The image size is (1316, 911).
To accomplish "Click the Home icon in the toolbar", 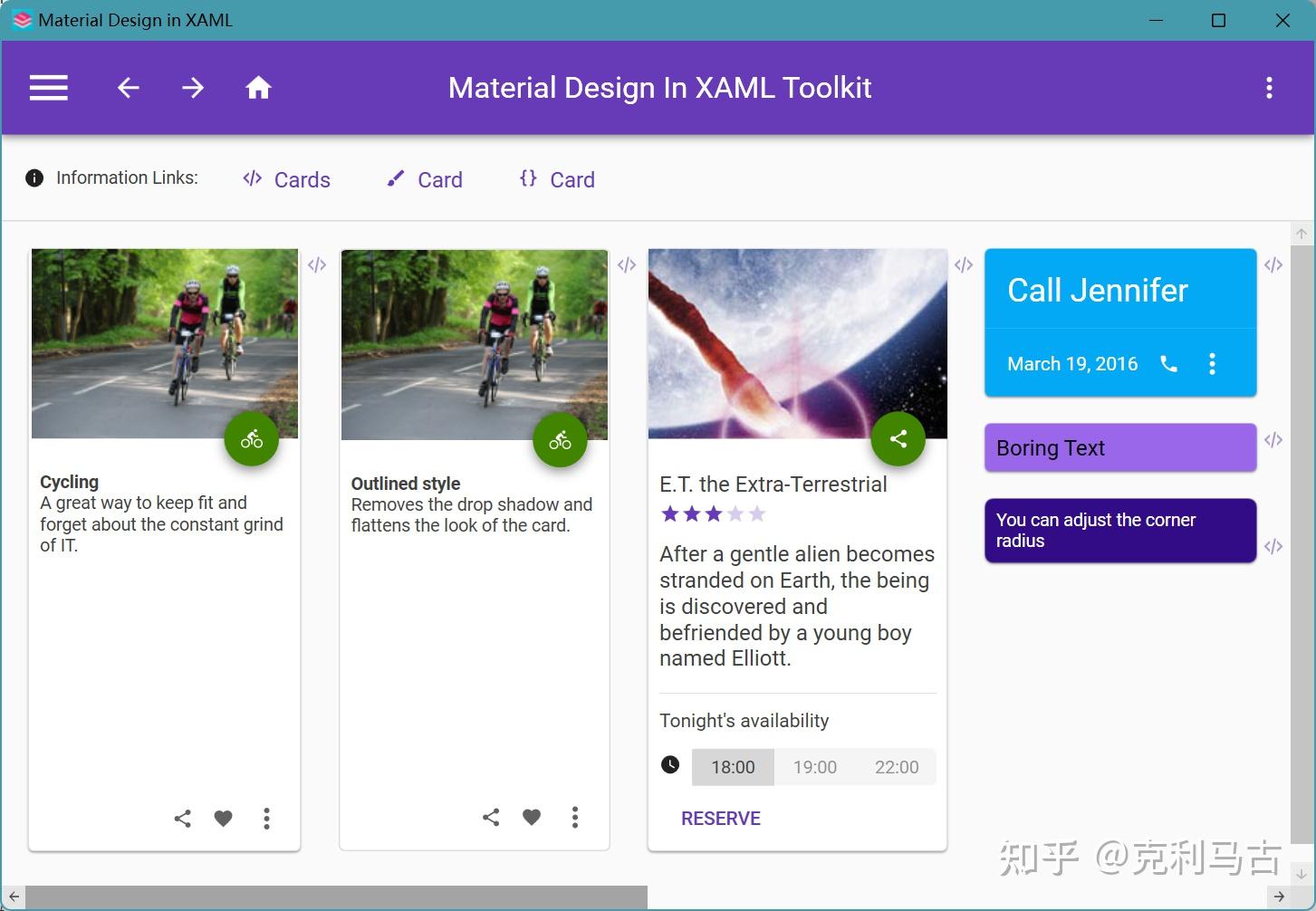I will coord(258,87).
